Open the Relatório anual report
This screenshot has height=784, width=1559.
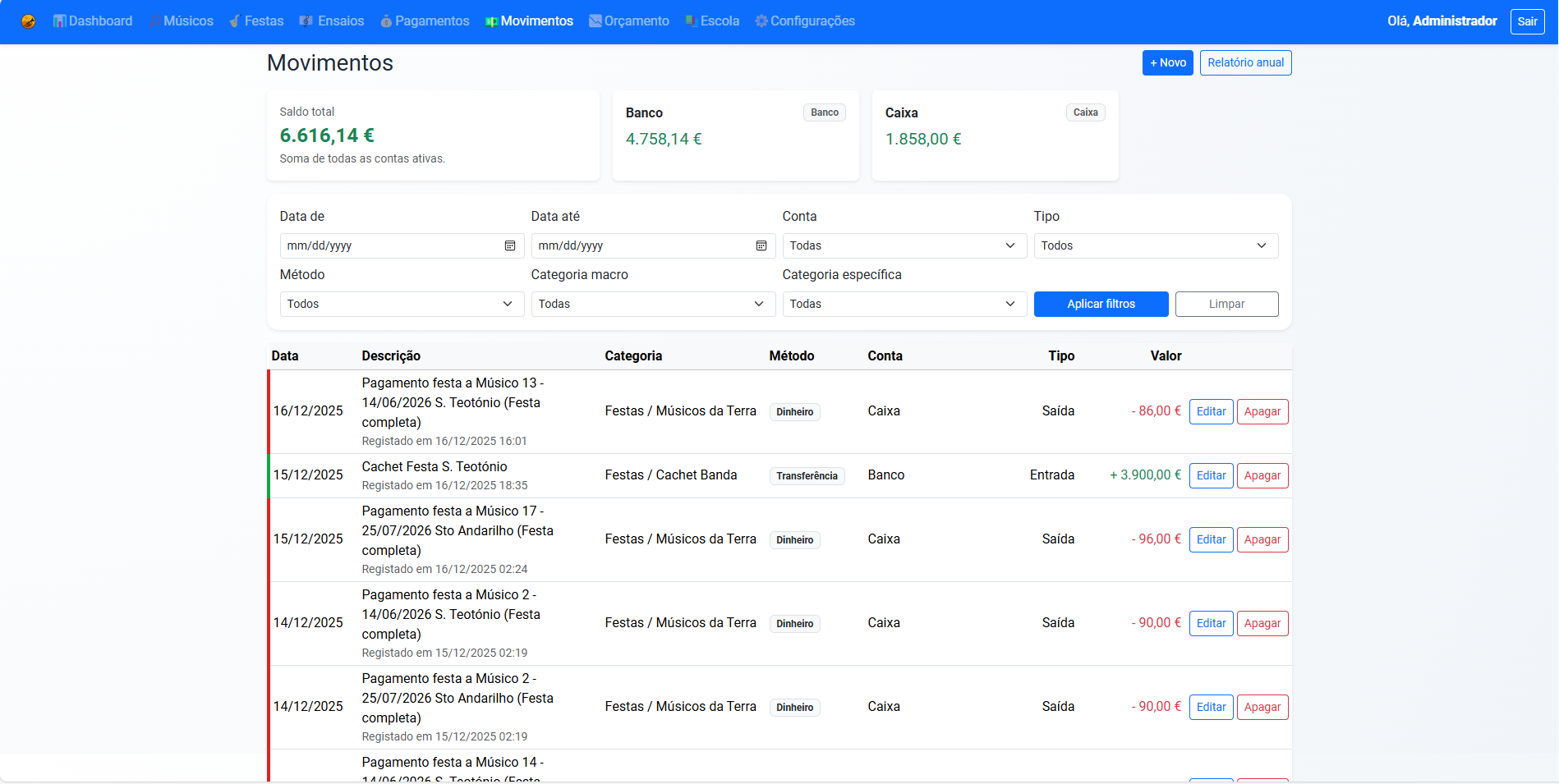pyautogui.click(x=1245, y=62)
